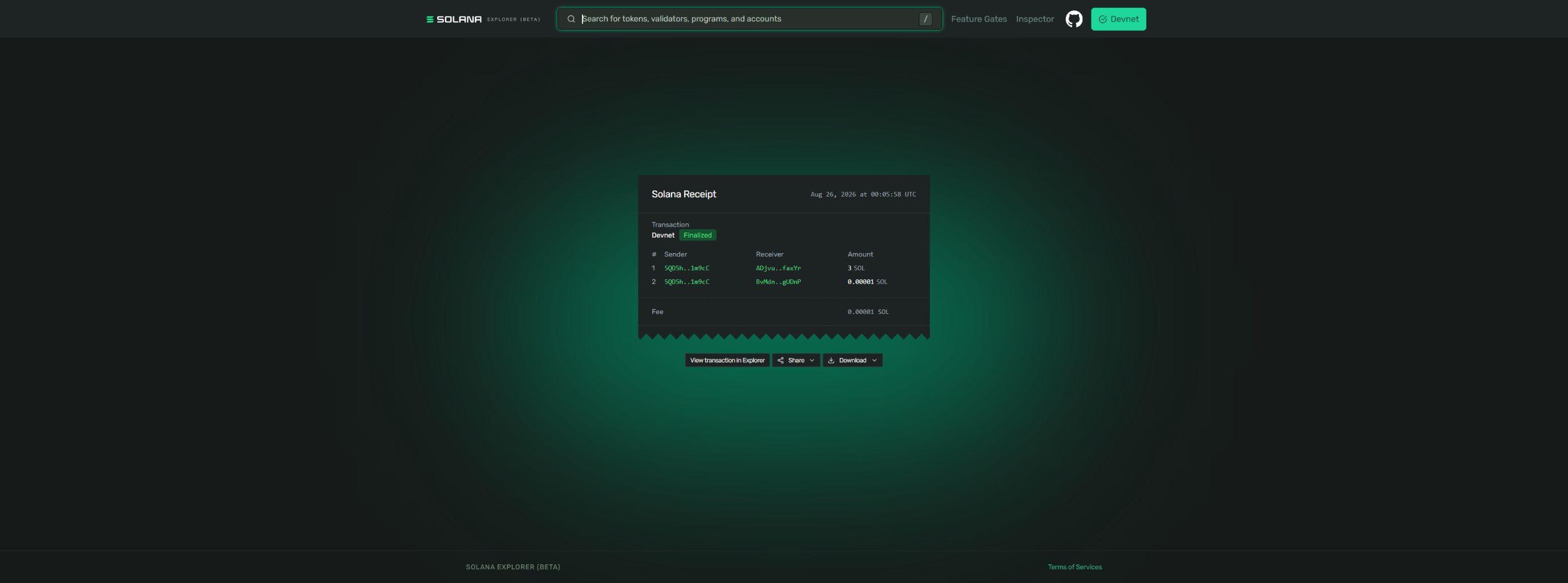Click the SOLANA EXPLORER (BETA) footer text
This screenshot has height=583, width=1568.
(513, 566)
